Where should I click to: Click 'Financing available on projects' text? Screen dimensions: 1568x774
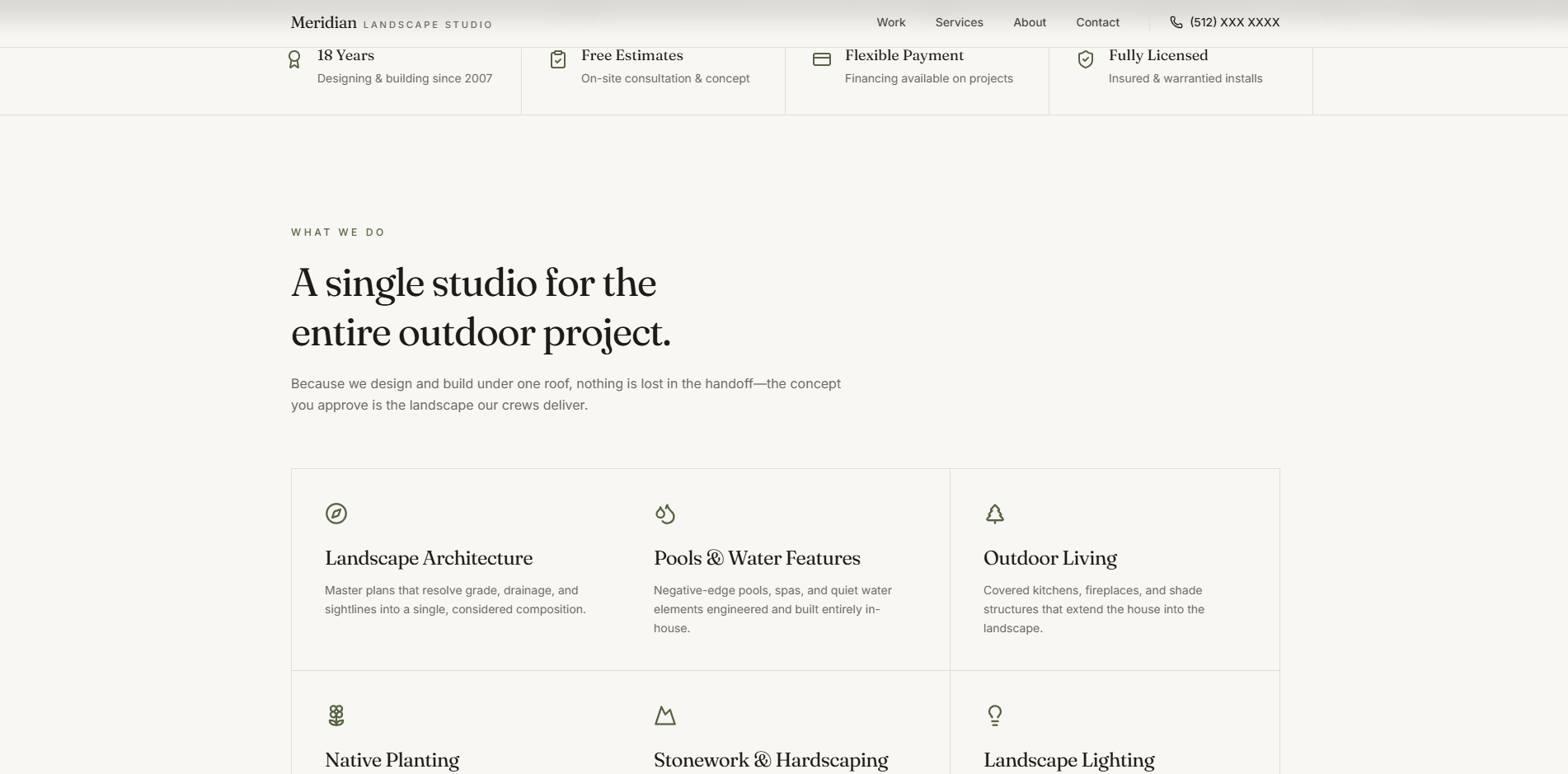(929, 78)
